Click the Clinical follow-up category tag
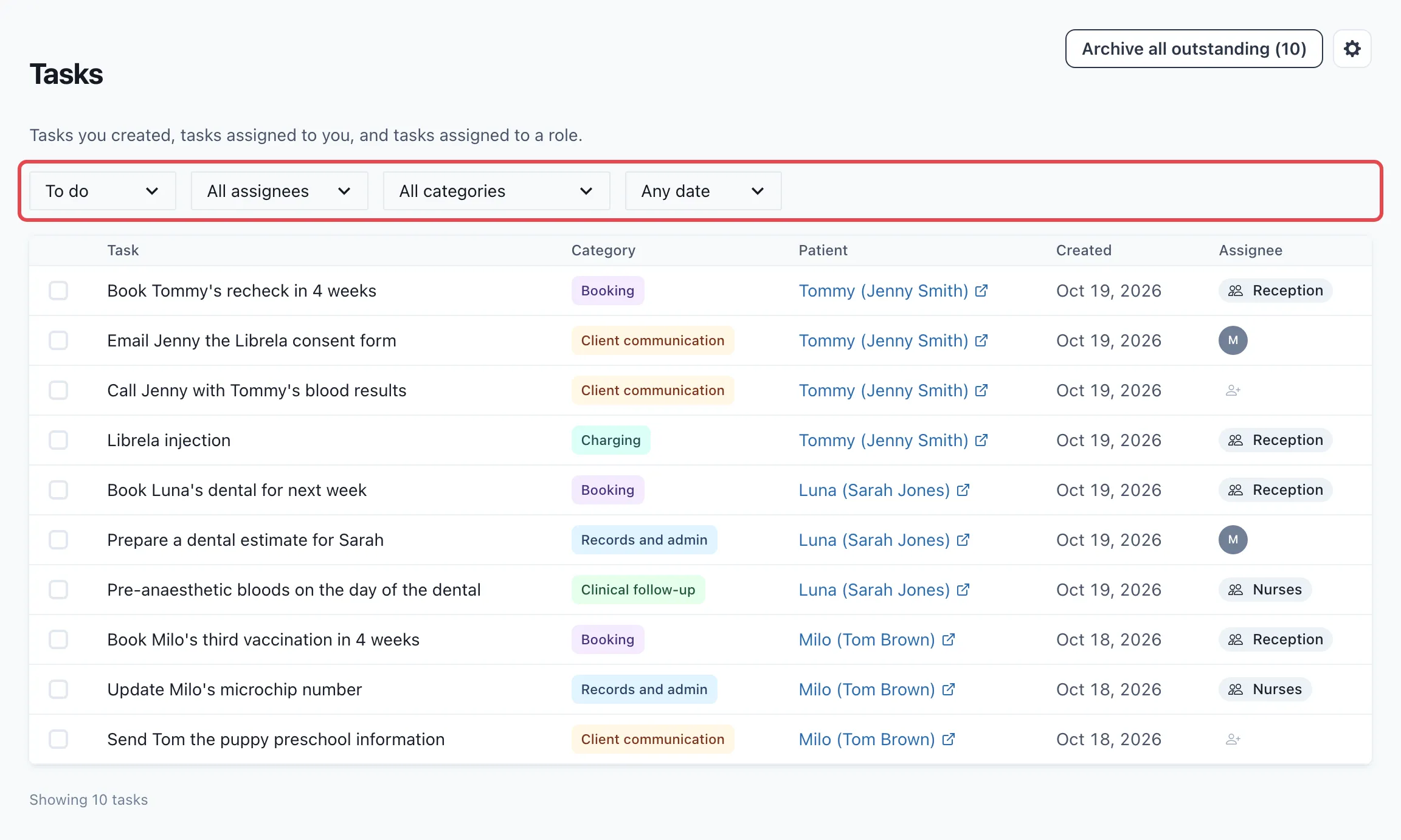Viewport: 1401px width, 840px height. (638, 590)
